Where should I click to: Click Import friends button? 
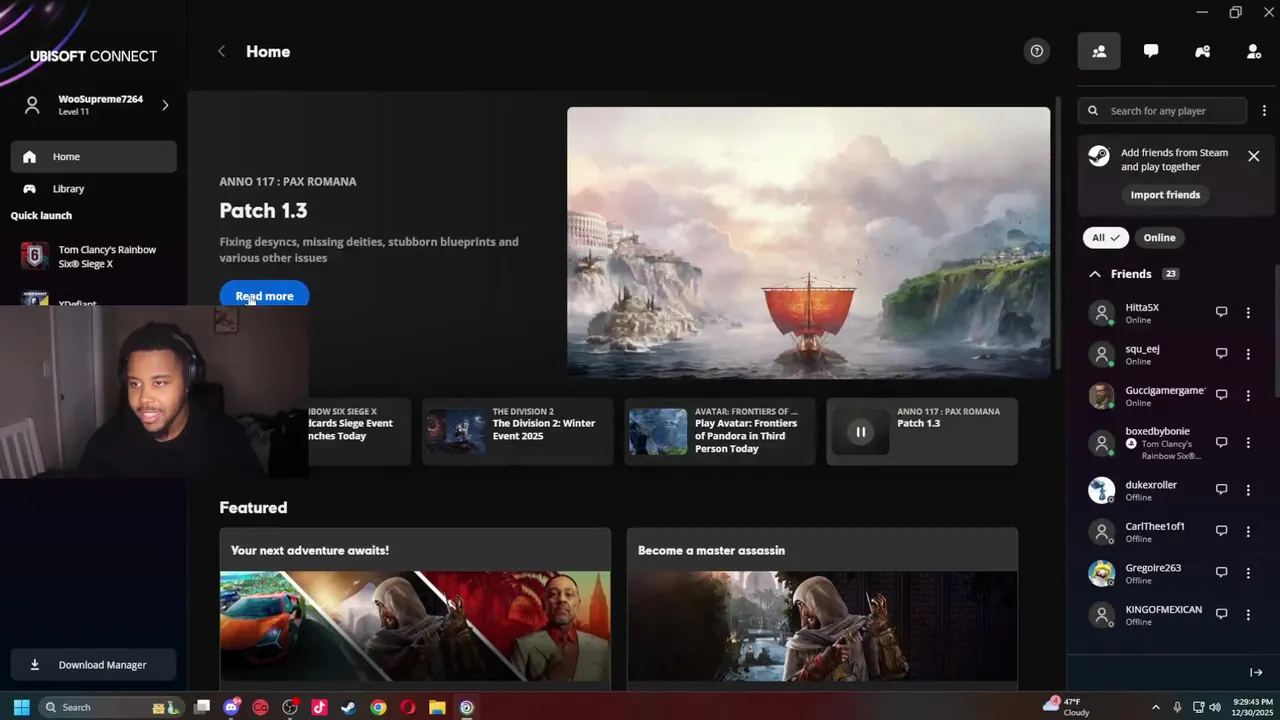click(x=1165, y=195)
